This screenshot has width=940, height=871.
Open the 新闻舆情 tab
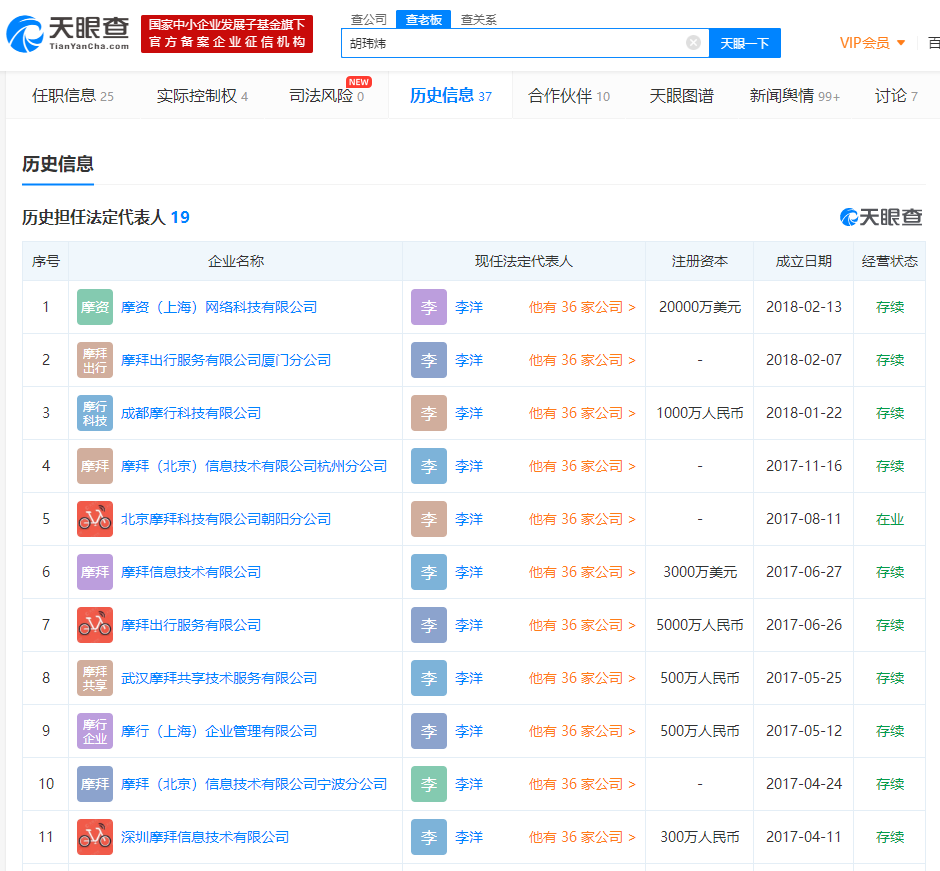coord(794,95)
